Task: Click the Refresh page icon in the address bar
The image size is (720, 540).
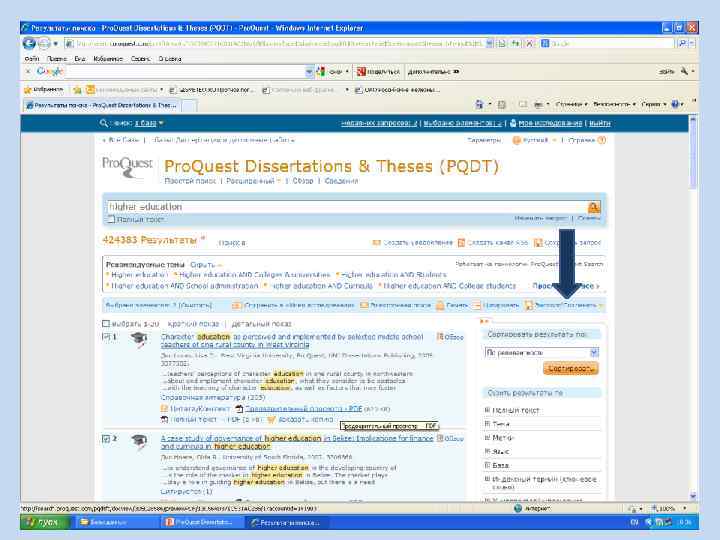Action: [x=516, y=44]
